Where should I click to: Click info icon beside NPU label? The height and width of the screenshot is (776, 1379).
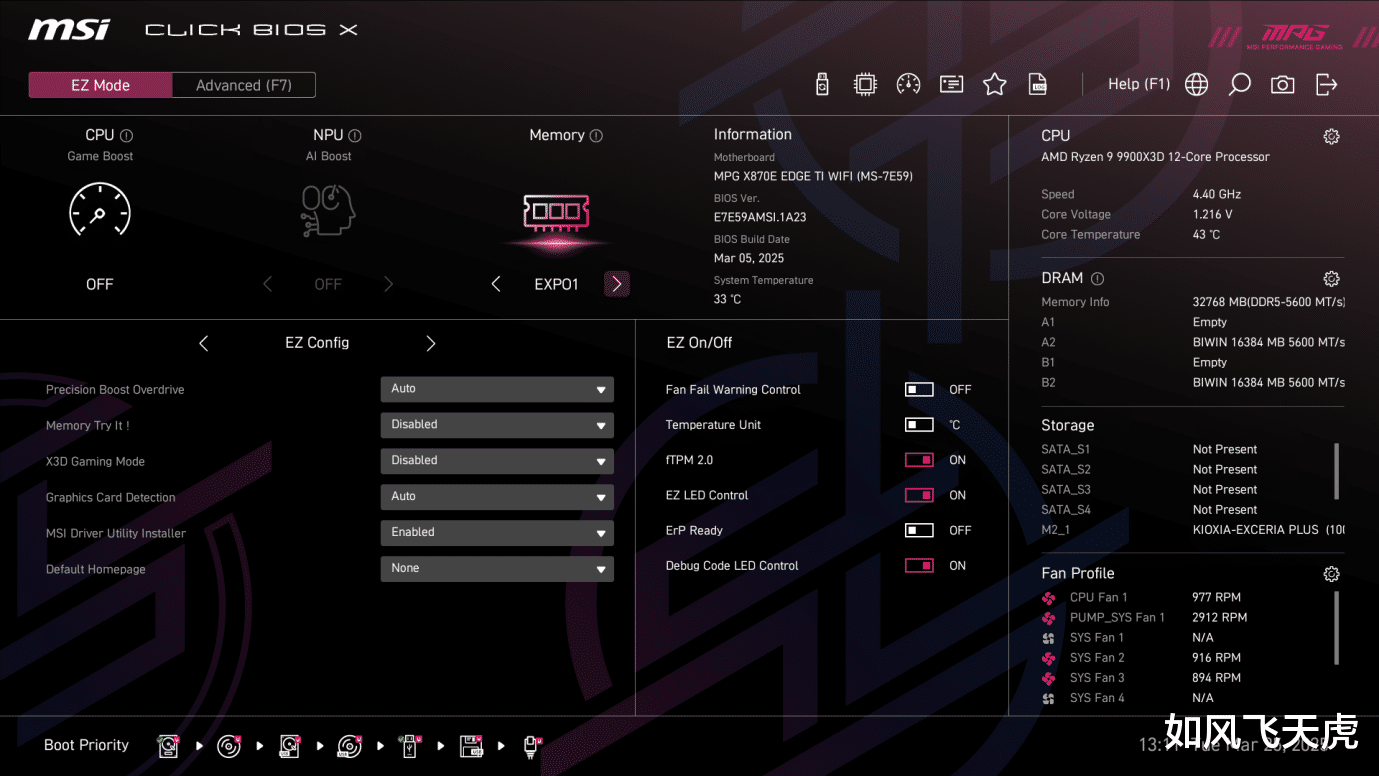click(x=355, y=135)
